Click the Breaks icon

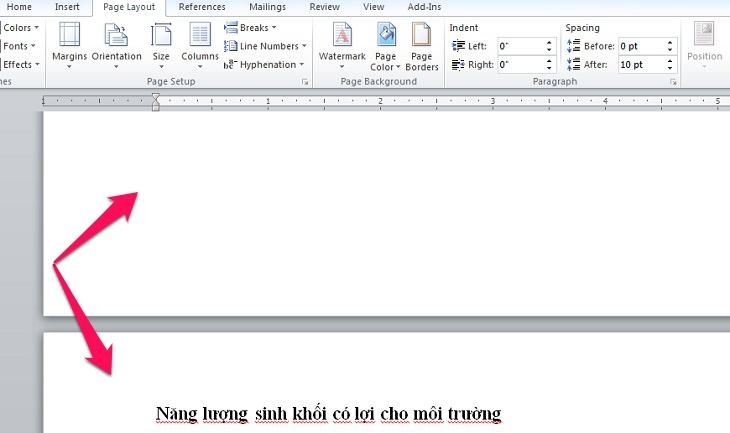click(x=230, y=27)
